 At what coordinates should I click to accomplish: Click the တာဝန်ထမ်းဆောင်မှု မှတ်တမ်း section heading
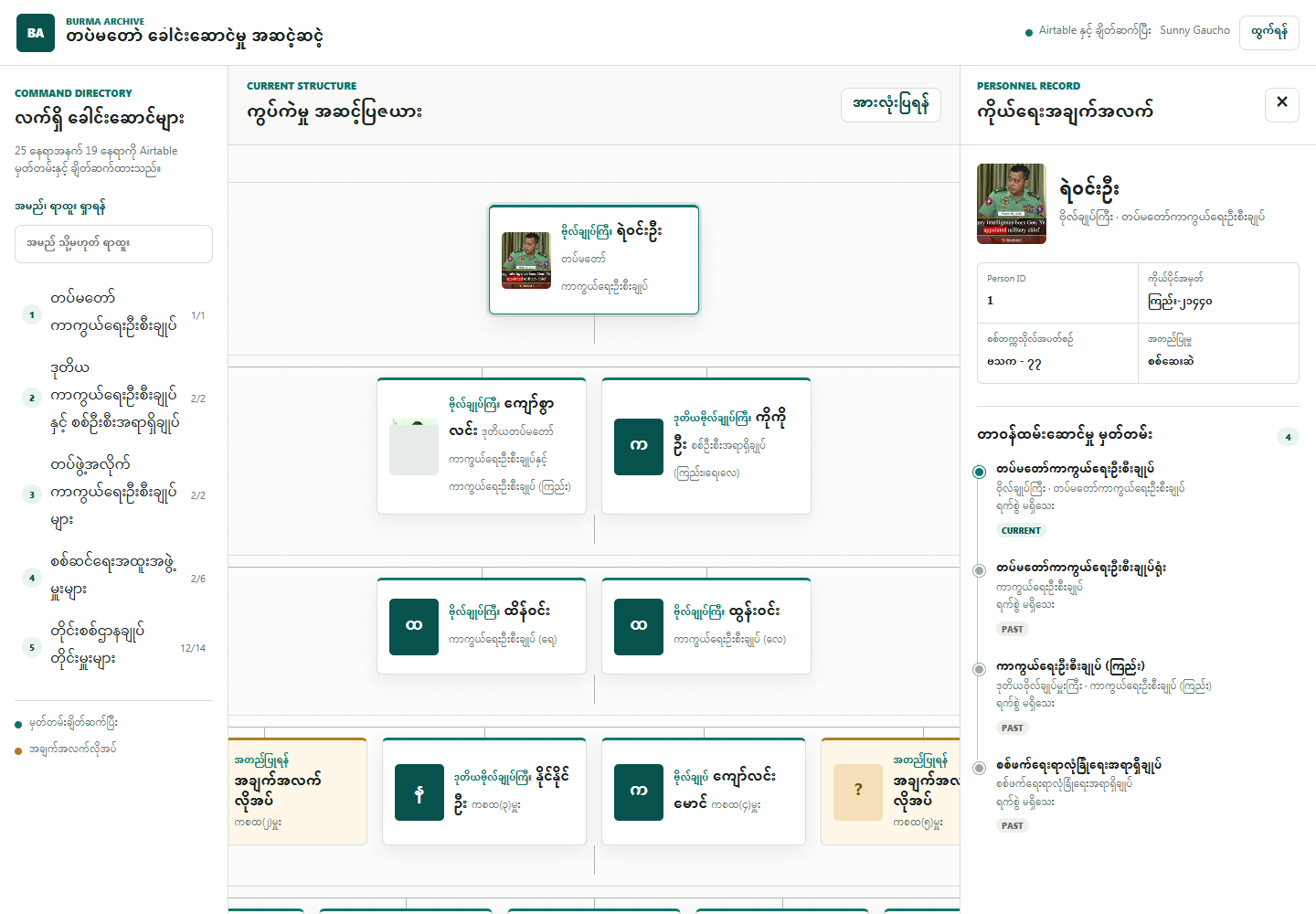tap(1065, 435)
